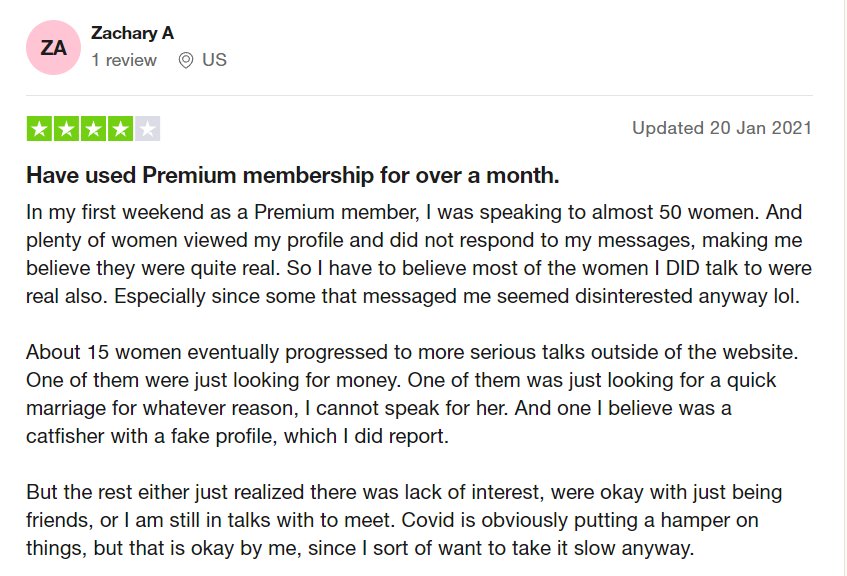Click the fourth green rating star

pos(120,128)
